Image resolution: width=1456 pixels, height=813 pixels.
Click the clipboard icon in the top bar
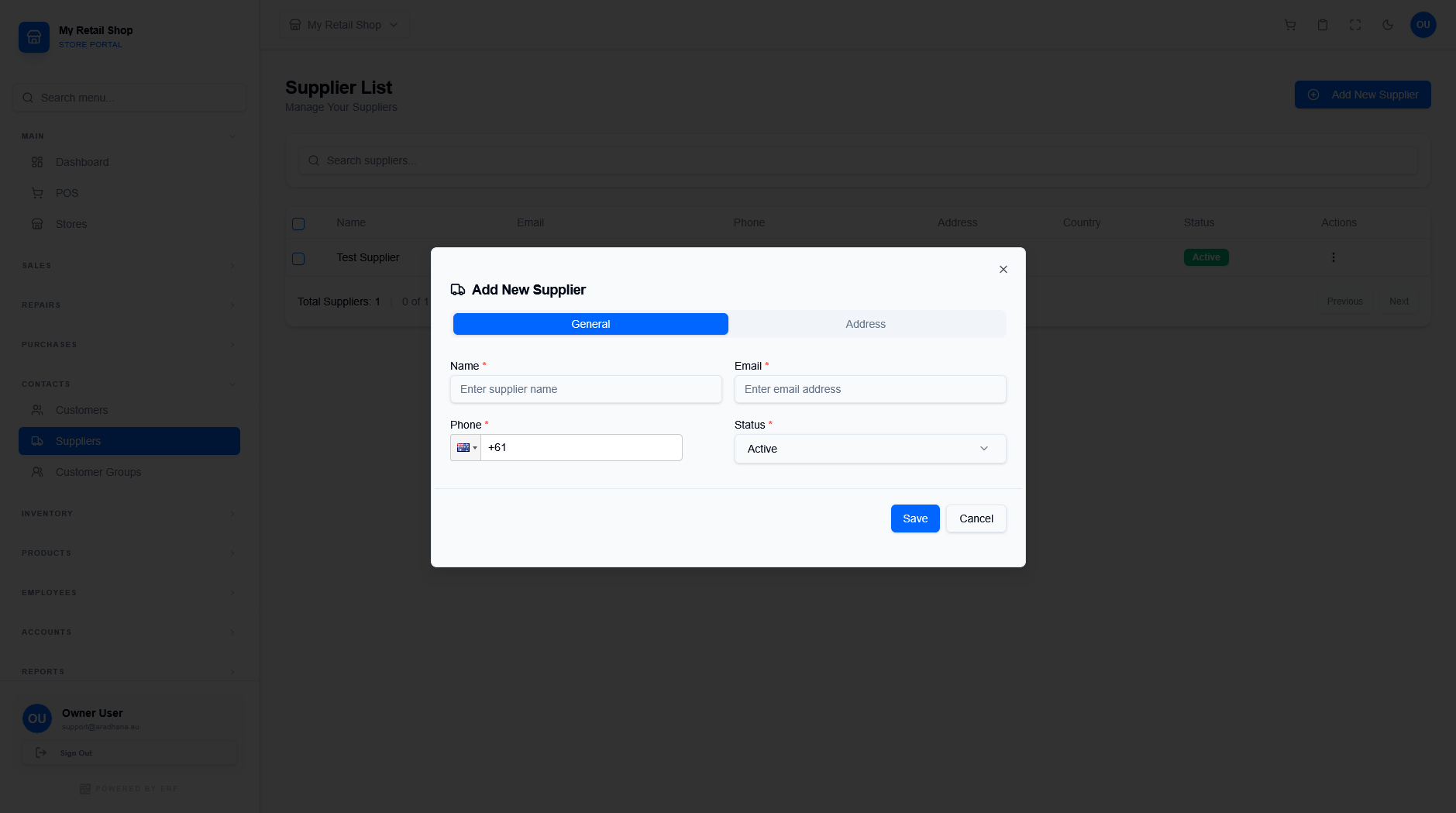pos(1322,25)
